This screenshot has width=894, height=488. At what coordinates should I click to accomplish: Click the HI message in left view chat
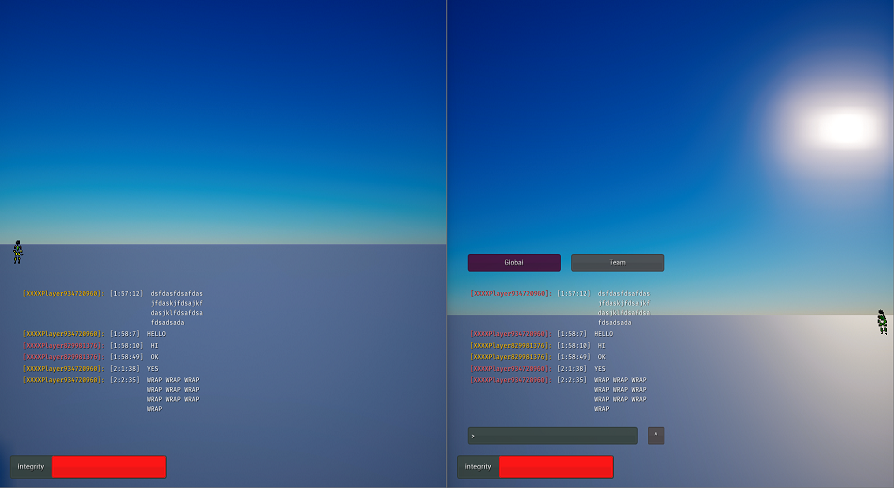coord(155,346)
